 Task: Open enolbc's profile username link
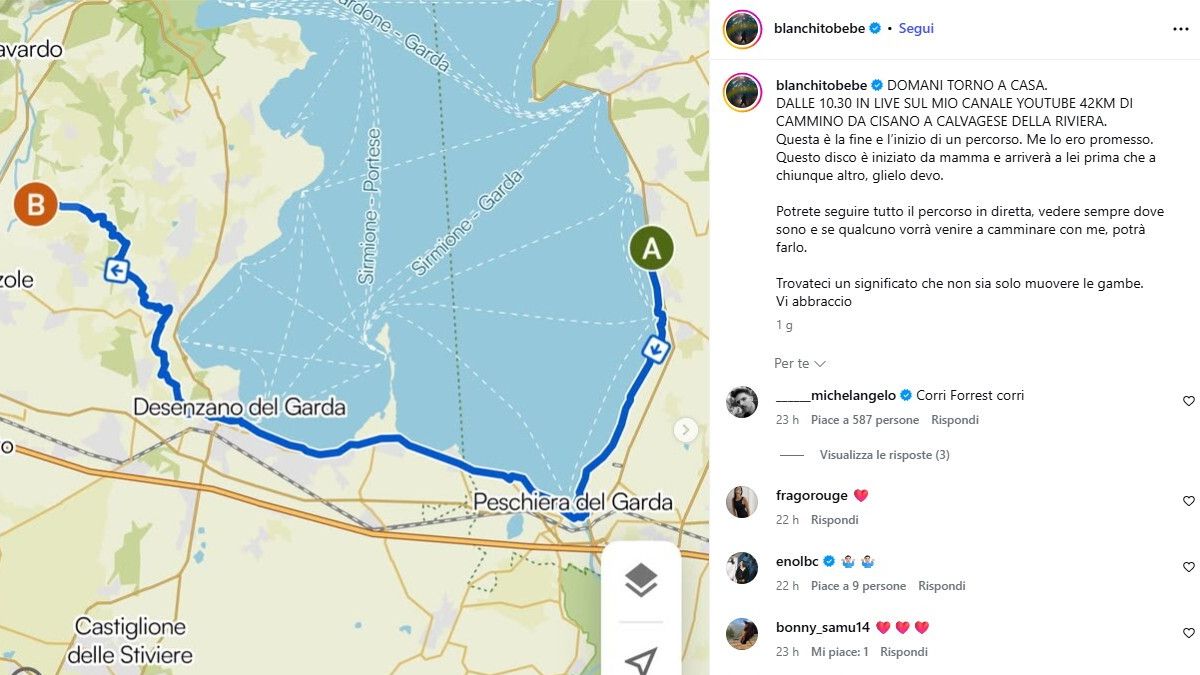coord(798,561)
